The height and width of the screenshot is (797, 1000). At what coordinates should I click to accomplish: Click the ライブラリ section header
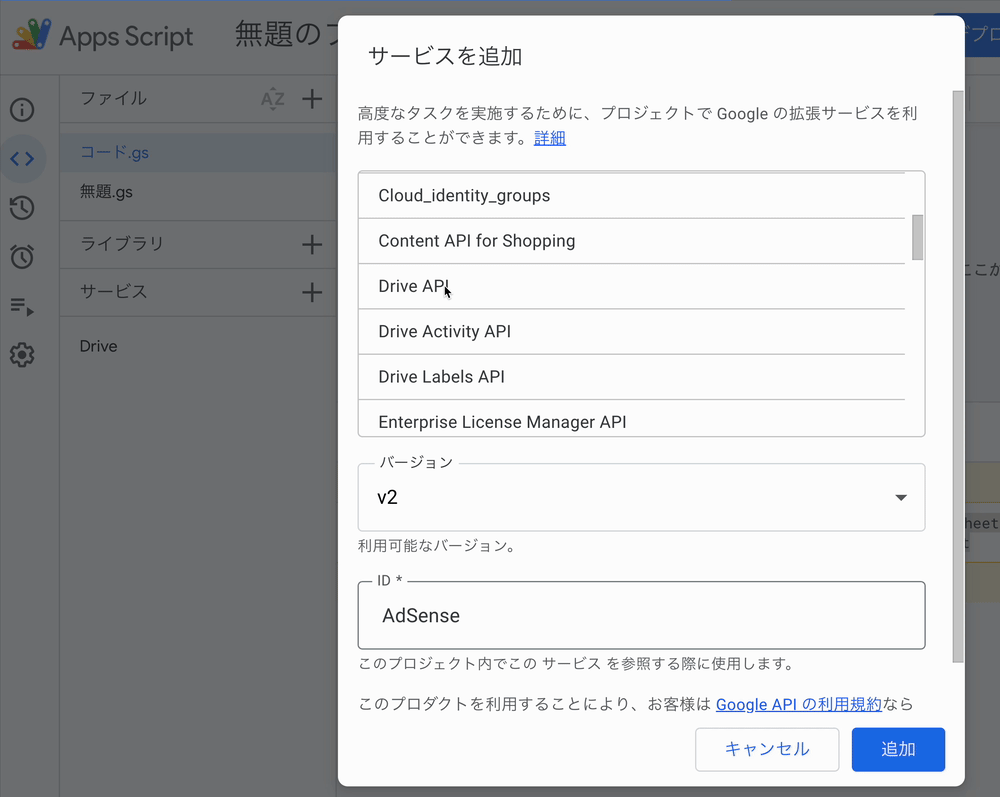122,244
